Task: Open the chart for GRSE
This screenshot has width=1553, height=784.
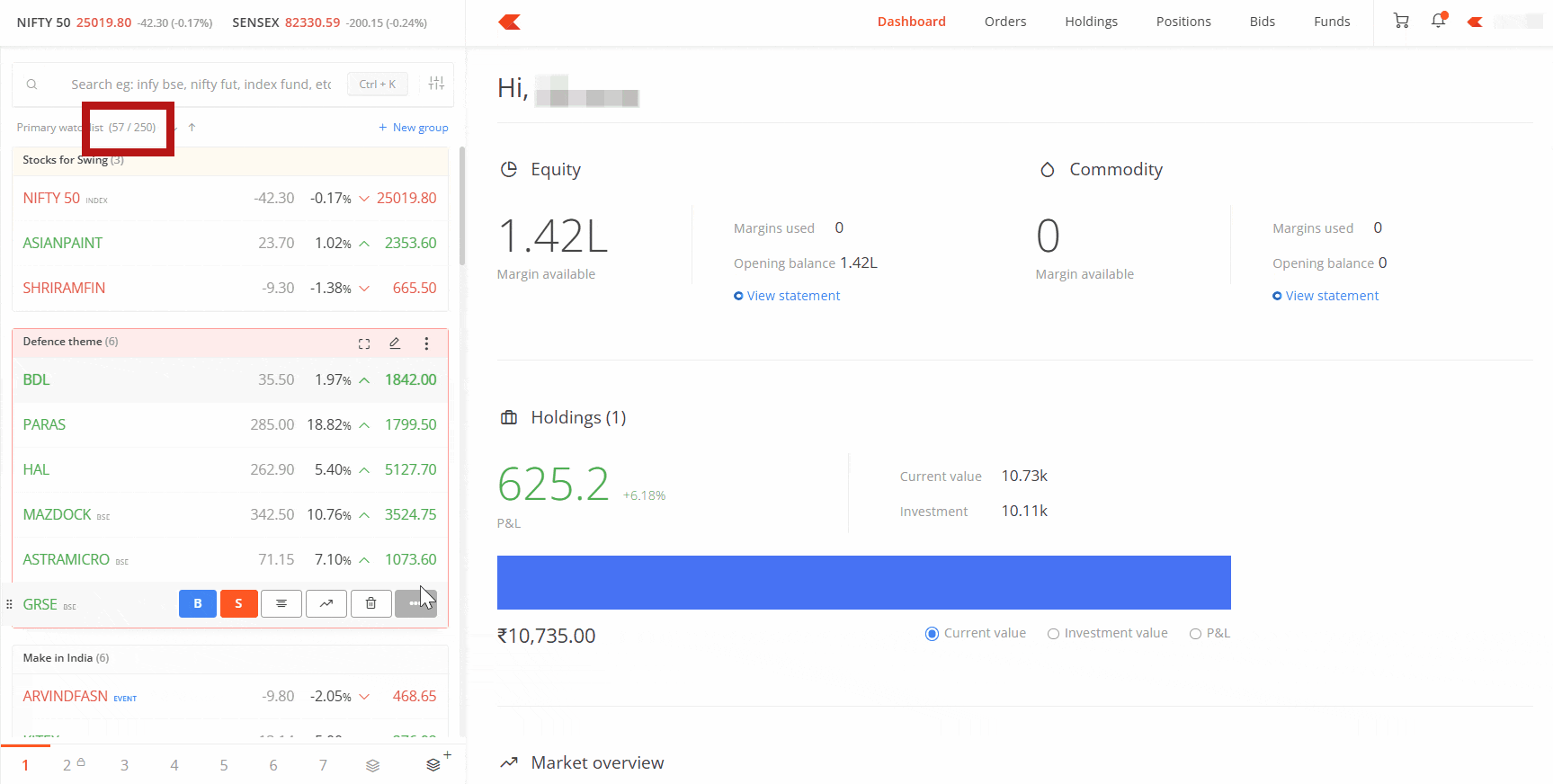Action: 326,603
